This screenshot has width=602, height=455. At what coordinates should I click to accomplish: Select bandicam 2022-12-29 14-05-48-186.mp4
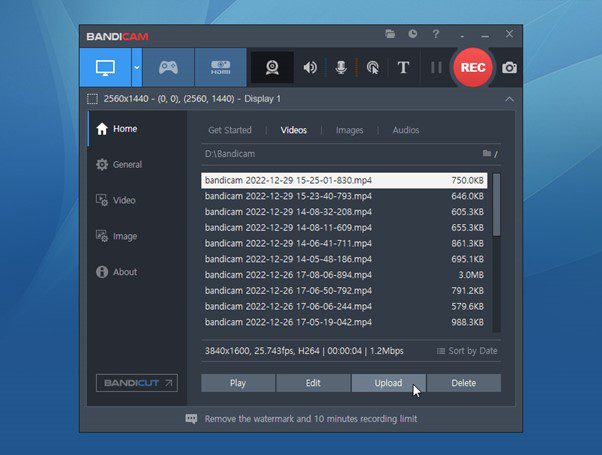click(x=344, y=259)
